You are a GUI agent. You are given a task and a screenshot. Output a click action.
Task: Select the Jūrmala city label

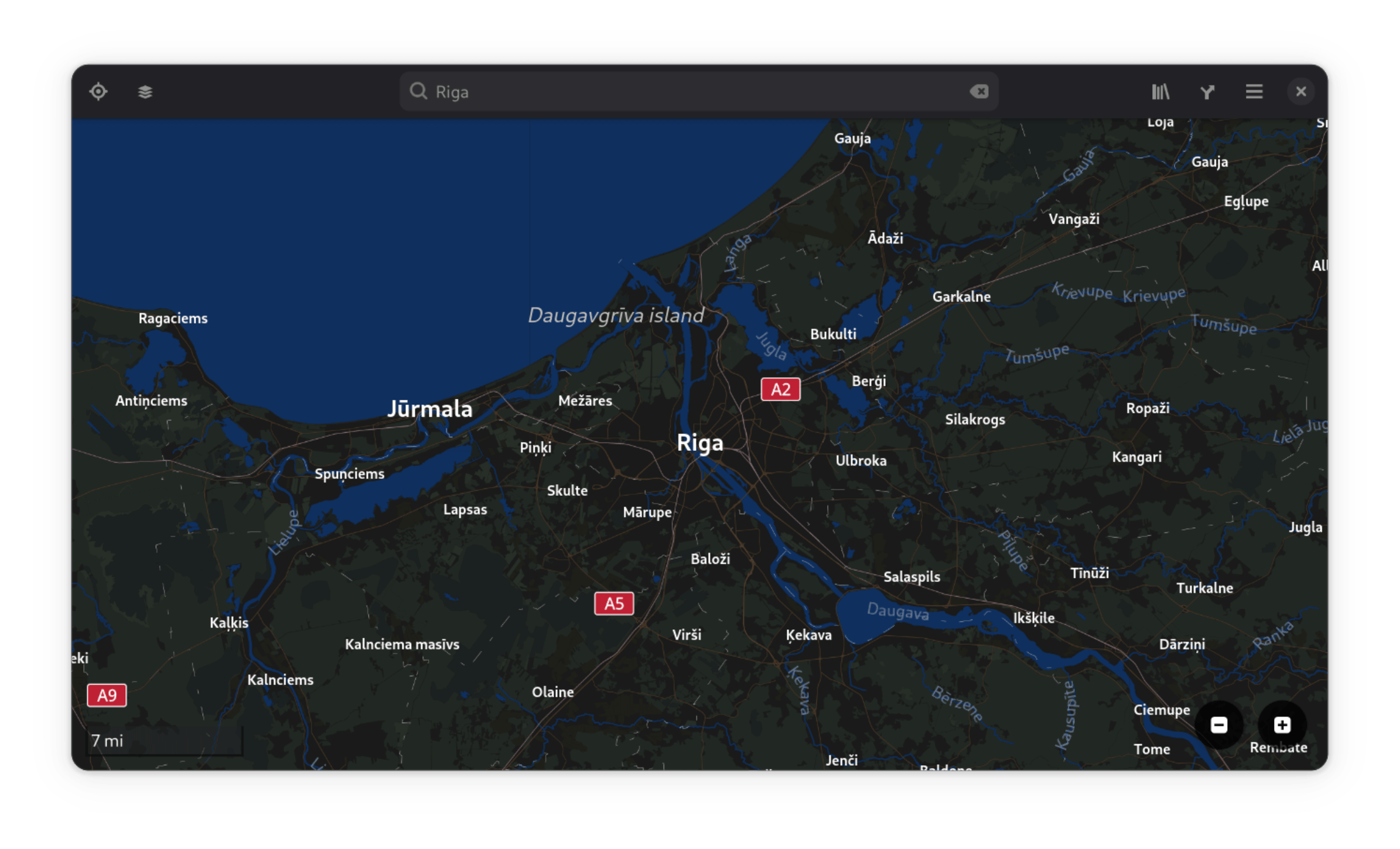click(429, 409)
